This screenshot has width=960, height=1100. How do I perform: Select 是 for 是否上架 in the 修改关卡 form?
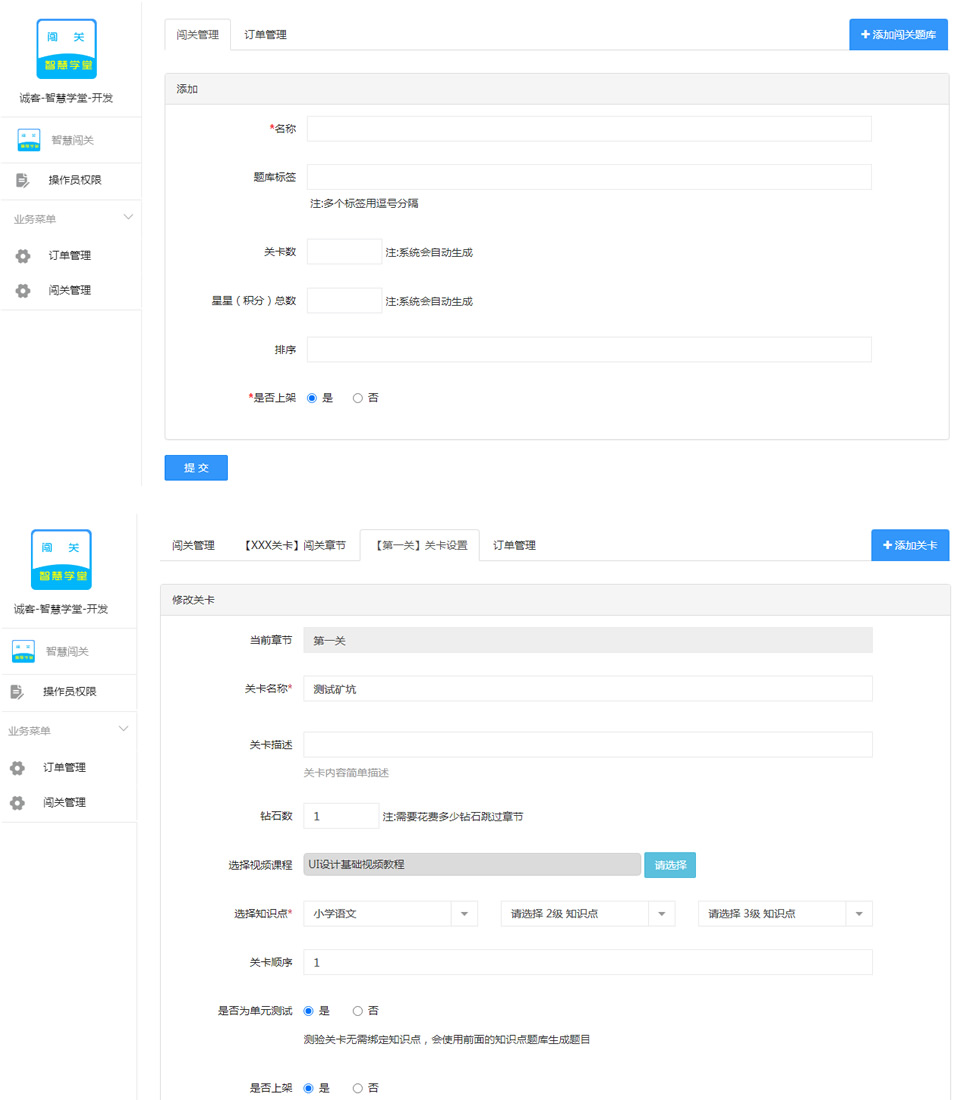point(308,1088)
